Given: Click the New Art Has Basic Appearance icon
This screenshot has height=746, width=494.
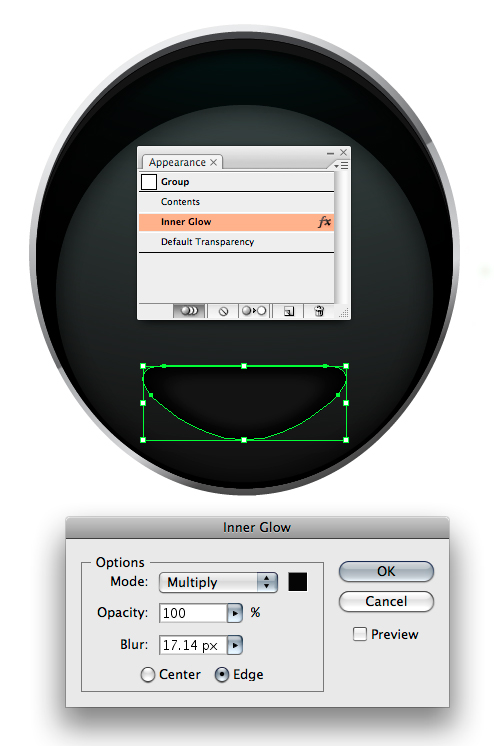Looking at the screenshot, I should [x=189, y=311].
